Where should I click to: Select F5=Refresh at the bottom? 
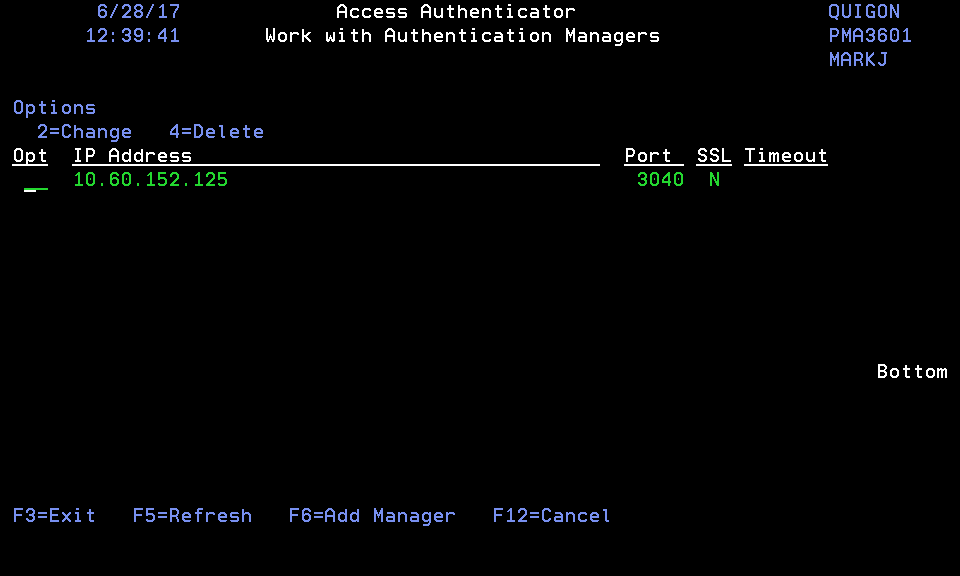click(192, 516)
